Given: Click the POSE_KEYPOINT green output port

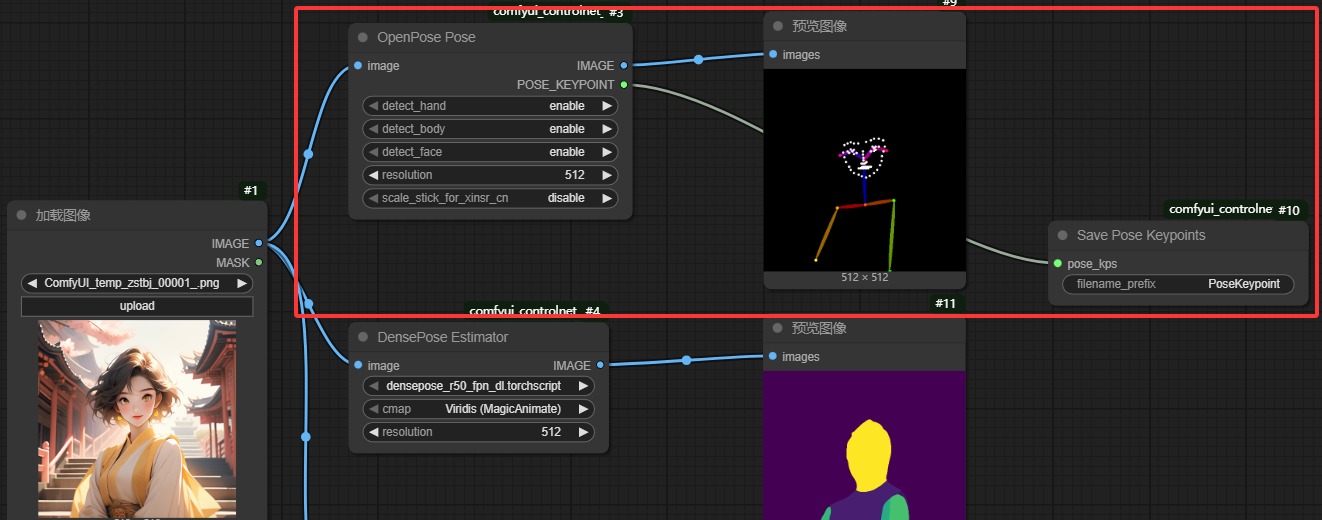Looking at the screenshot, I should (624, 85).
